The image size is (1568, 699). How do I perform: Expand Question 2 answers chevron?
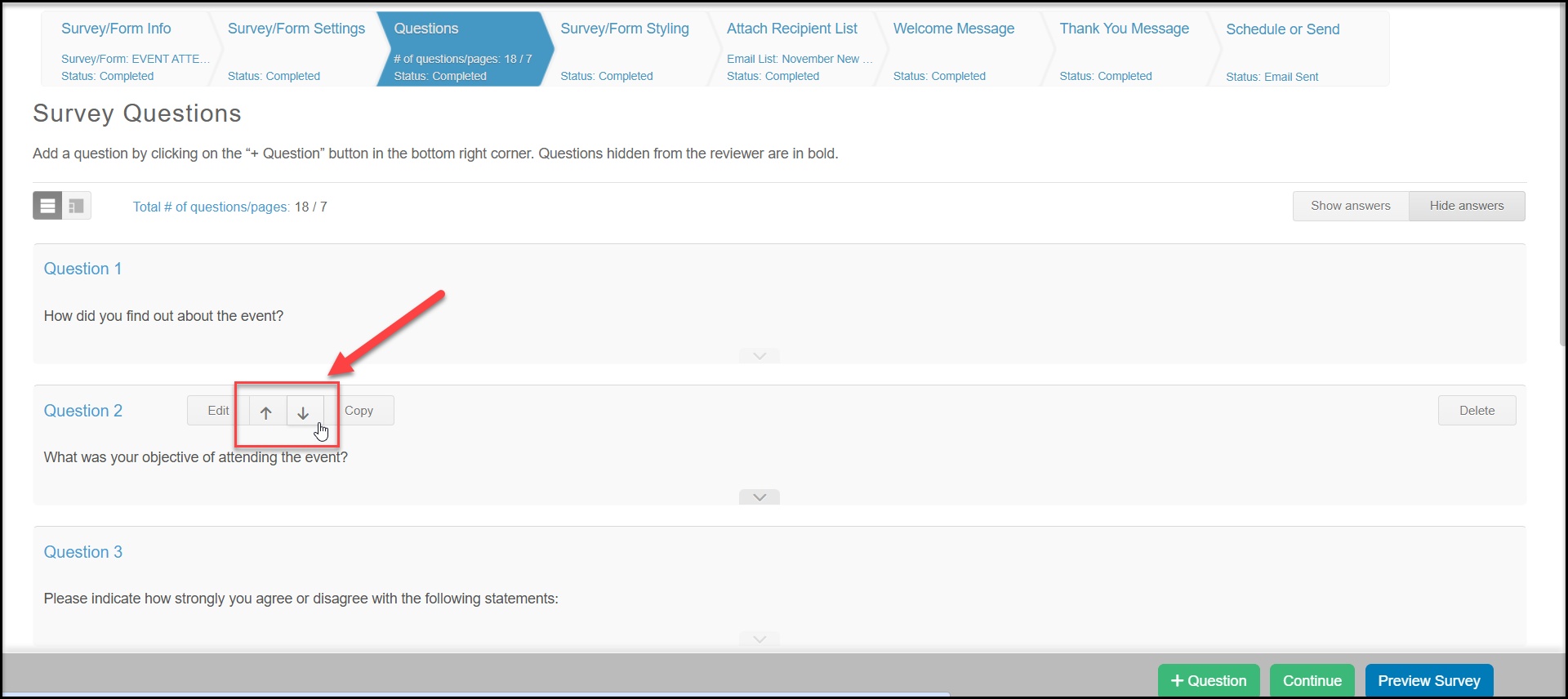(759, 497)
